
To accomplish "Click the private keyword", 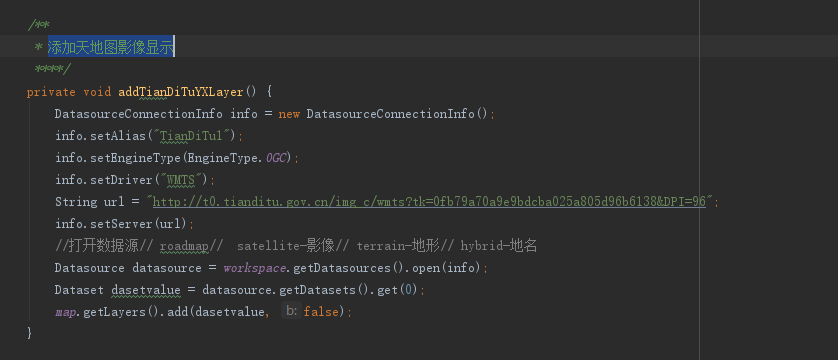I will 51,92.
